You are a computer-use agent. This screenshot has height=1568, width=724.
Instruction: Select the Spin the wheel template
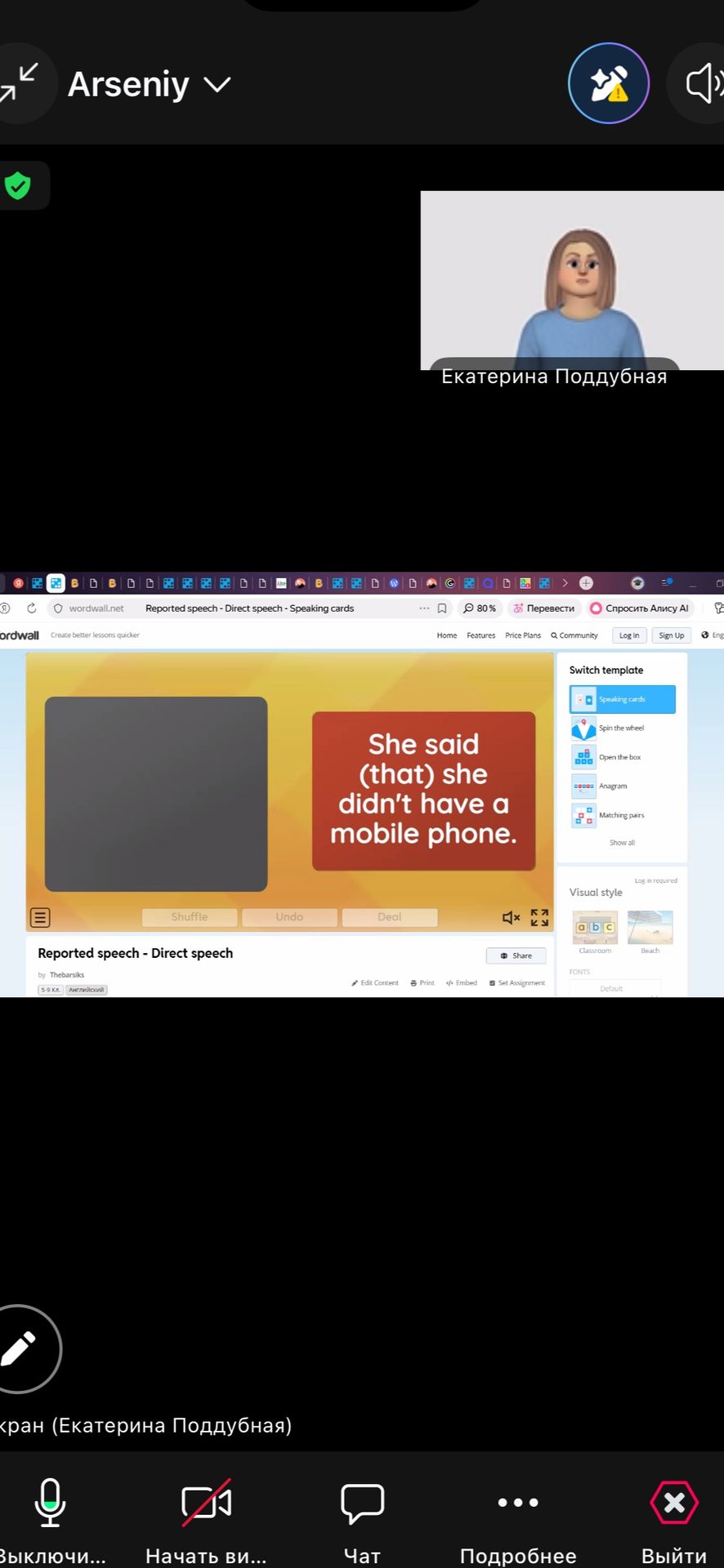click(x=622, y=728)
